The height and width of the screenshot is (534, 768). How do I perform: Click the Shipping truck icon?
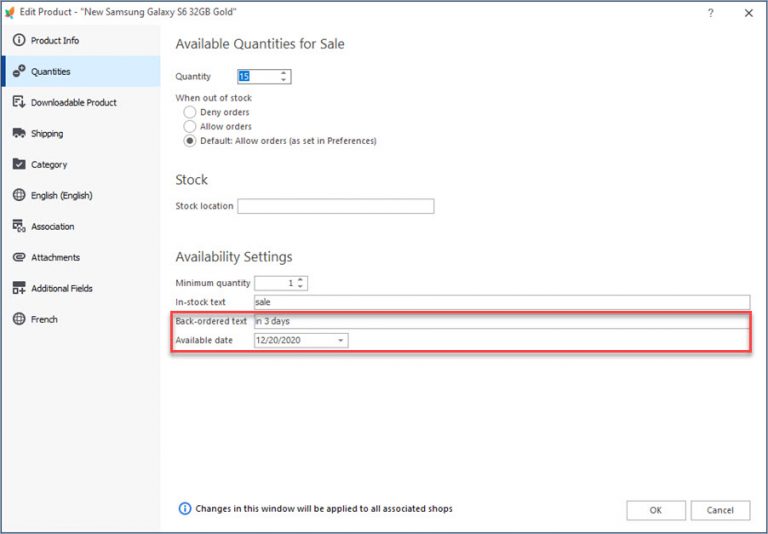coord(19,134)
